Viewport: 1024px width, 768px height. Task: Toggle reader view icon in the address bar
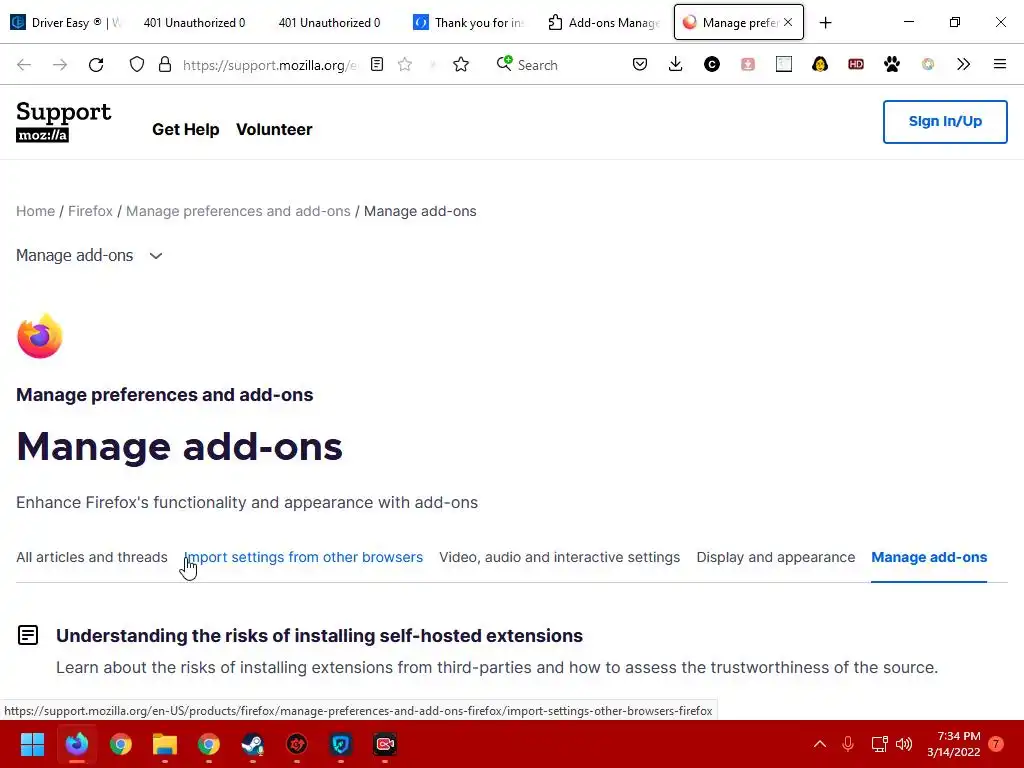point(377,64)
